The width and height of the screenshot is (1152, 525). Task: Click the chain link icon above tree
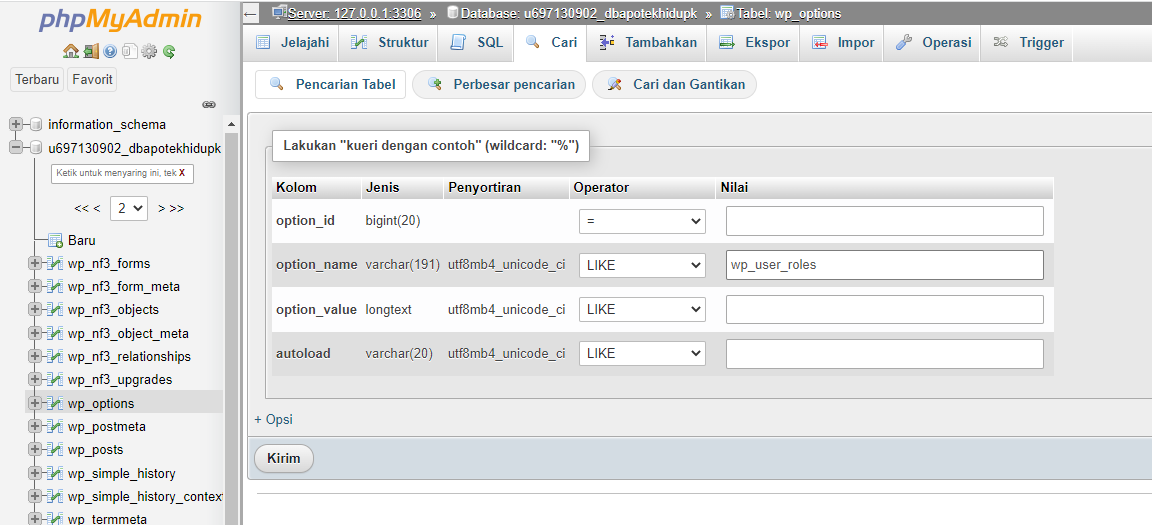[209, 104]
